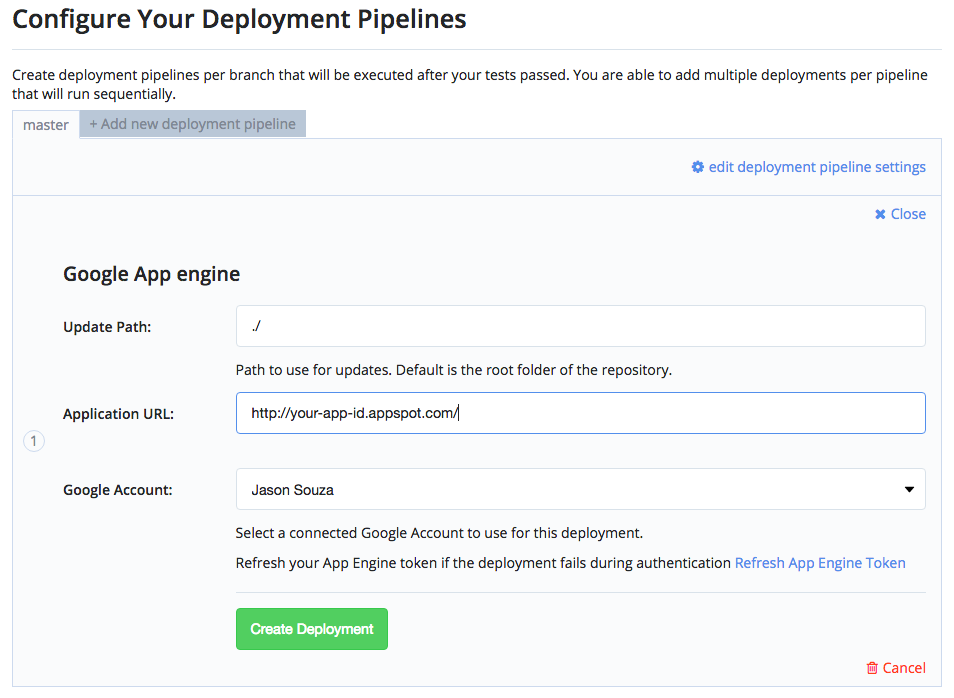Click the Application URL field label
The width and height of the screenshot is (954, 698).
[118, 413]
